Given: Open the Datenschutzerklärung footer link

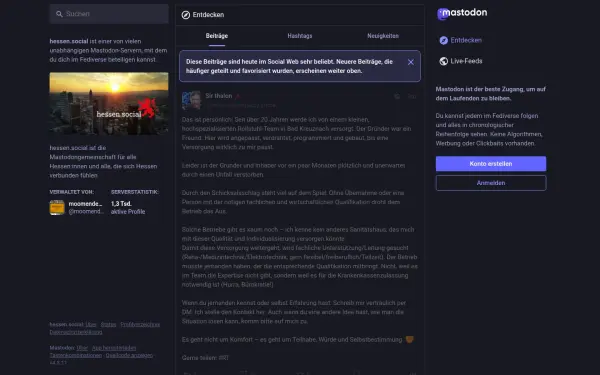Looking at the screenshot, I should click(76, 332).
